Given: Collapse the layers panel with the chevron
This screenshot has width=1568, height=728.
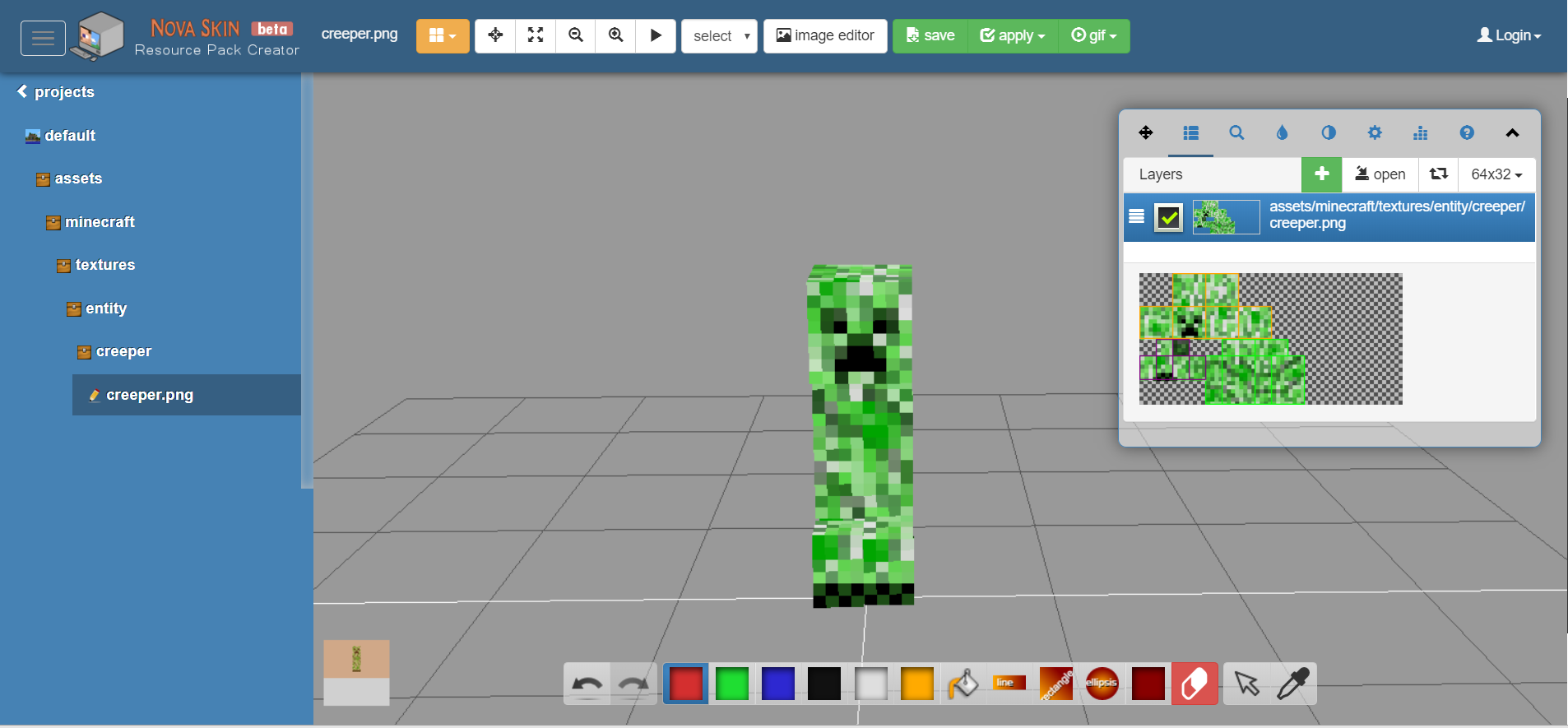Looking at the screenshot, I should point(1512,132).
